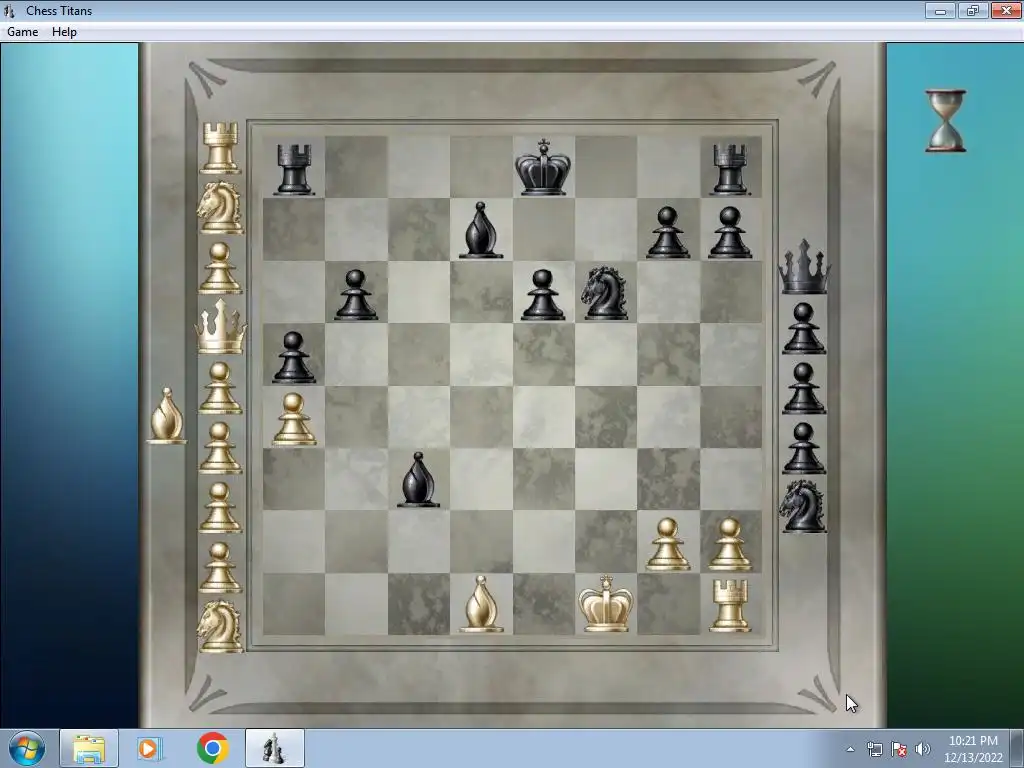Image resolution: width=1024 pixels, height=768 pixels.
Task: Select the white pawn on h2
Action: tap(730, 544)
